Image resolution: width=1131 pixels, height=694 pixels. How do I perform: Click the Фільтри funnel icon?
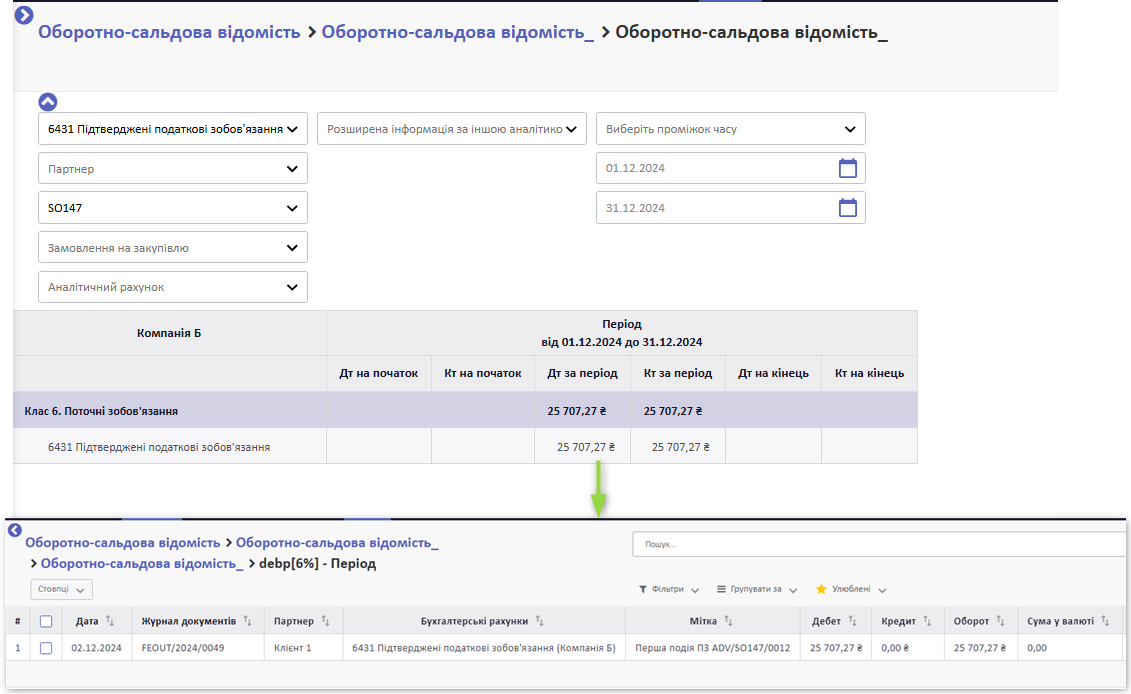[x=643, y=589]
